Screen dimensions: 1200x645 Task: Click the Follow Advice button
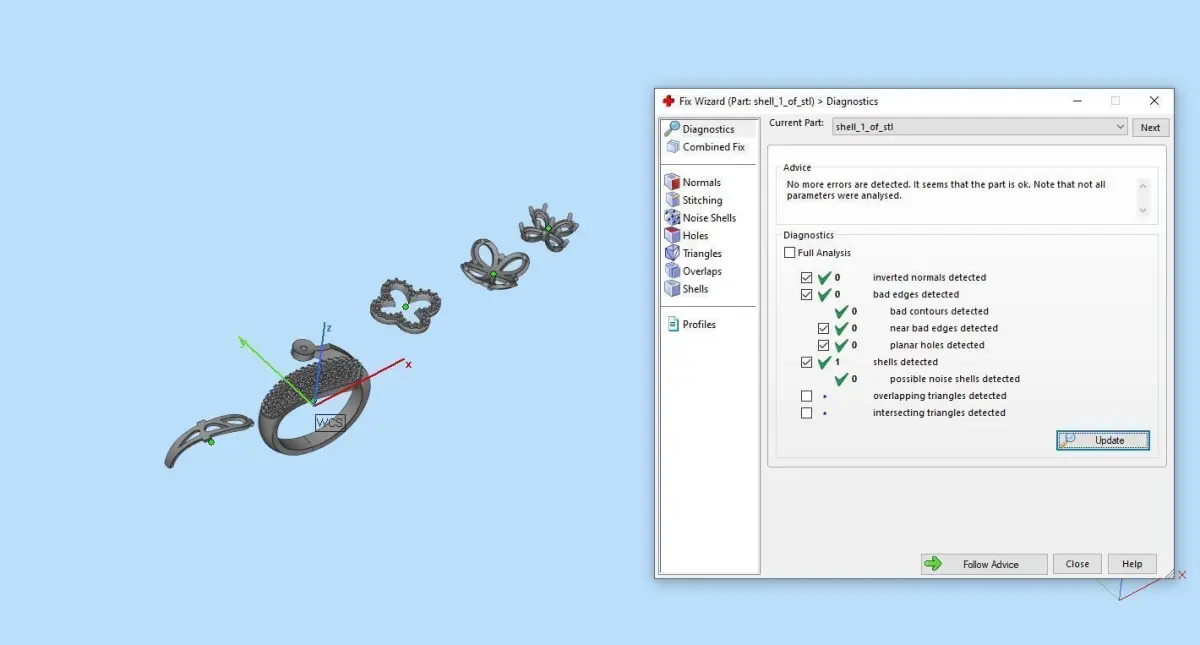point(984,564)
